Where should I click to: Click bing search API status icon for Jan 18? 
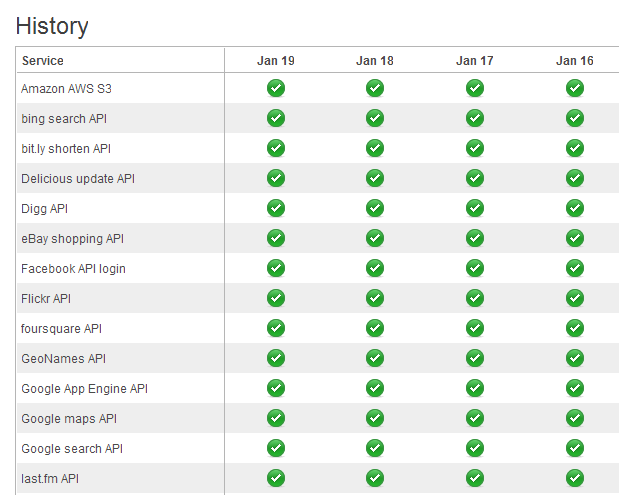click(375, 118)
